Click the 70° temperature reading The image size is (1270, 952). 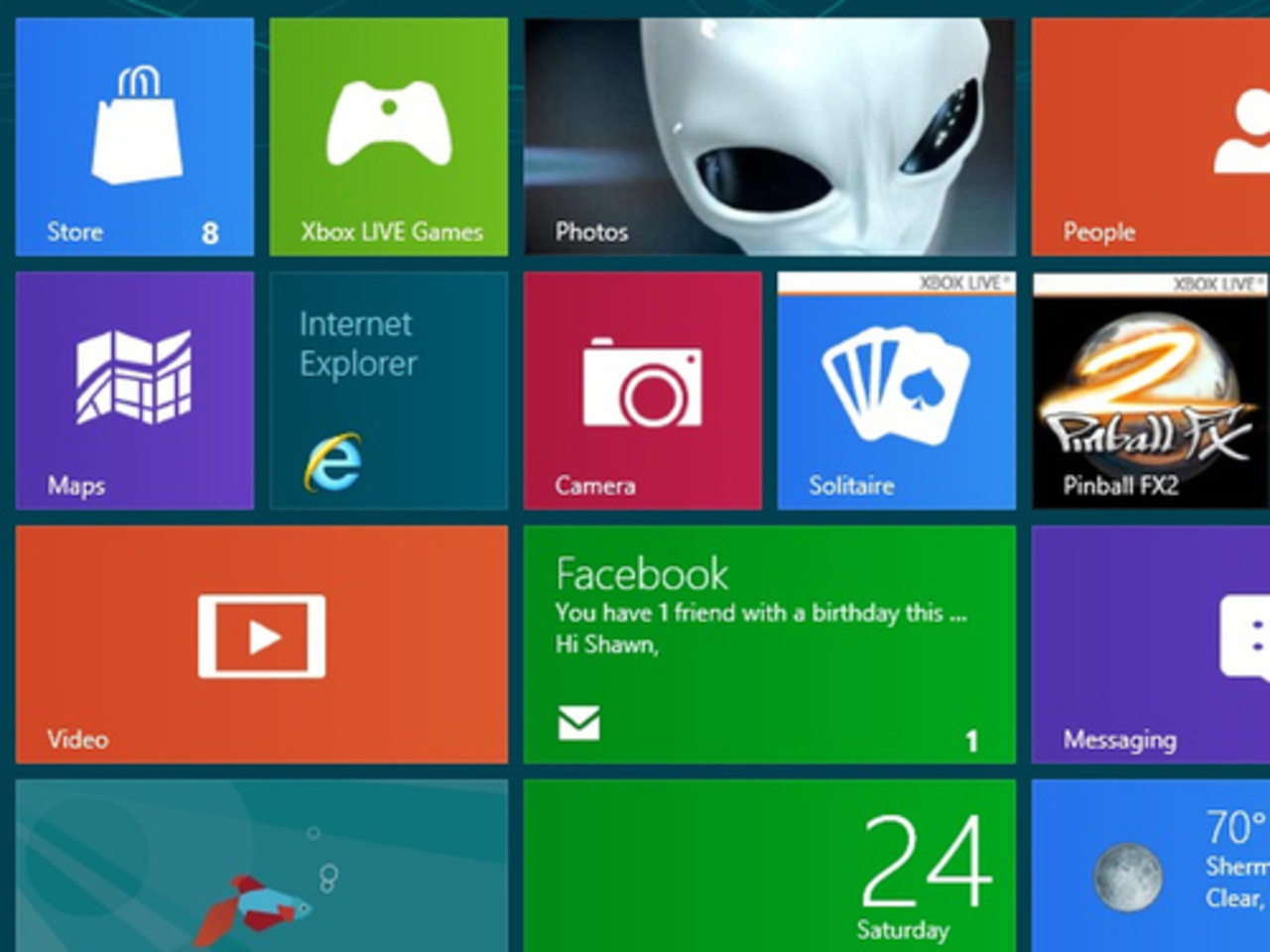click(x=1237, y=827)
